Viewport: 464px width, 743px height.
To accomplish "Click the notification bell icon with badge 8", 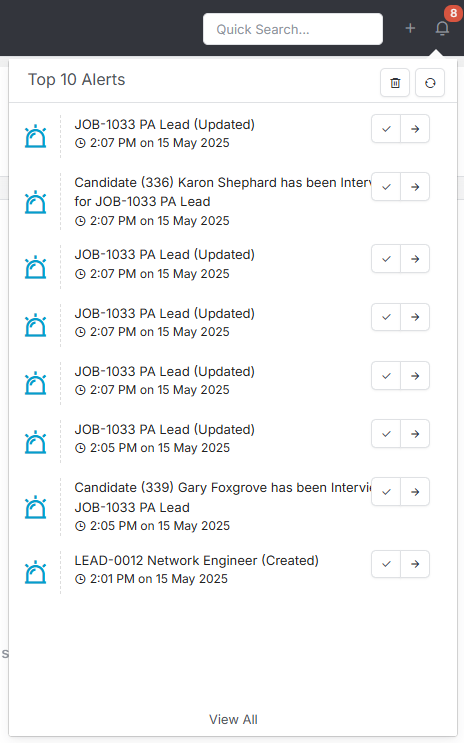I will [x=442, y=28].
